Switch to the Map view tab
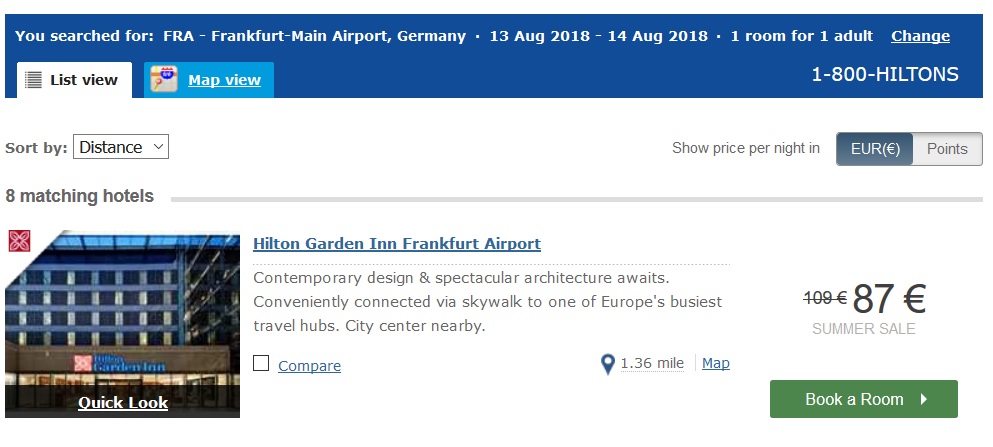Viewport: 993px width, 447px height. (224, 80)
